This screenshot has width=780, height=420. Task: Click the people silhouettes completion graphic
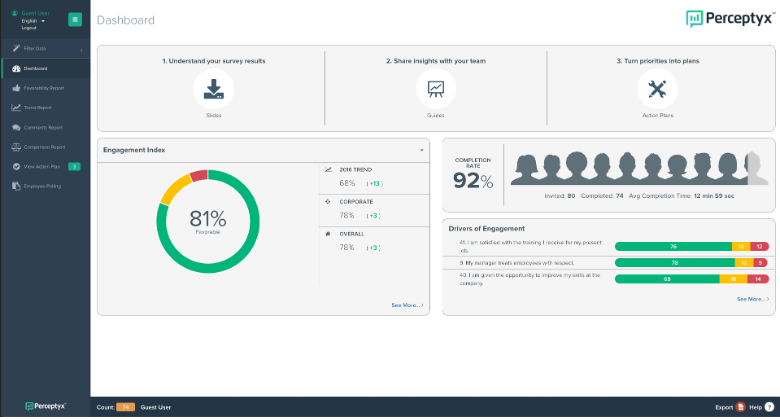639,168
